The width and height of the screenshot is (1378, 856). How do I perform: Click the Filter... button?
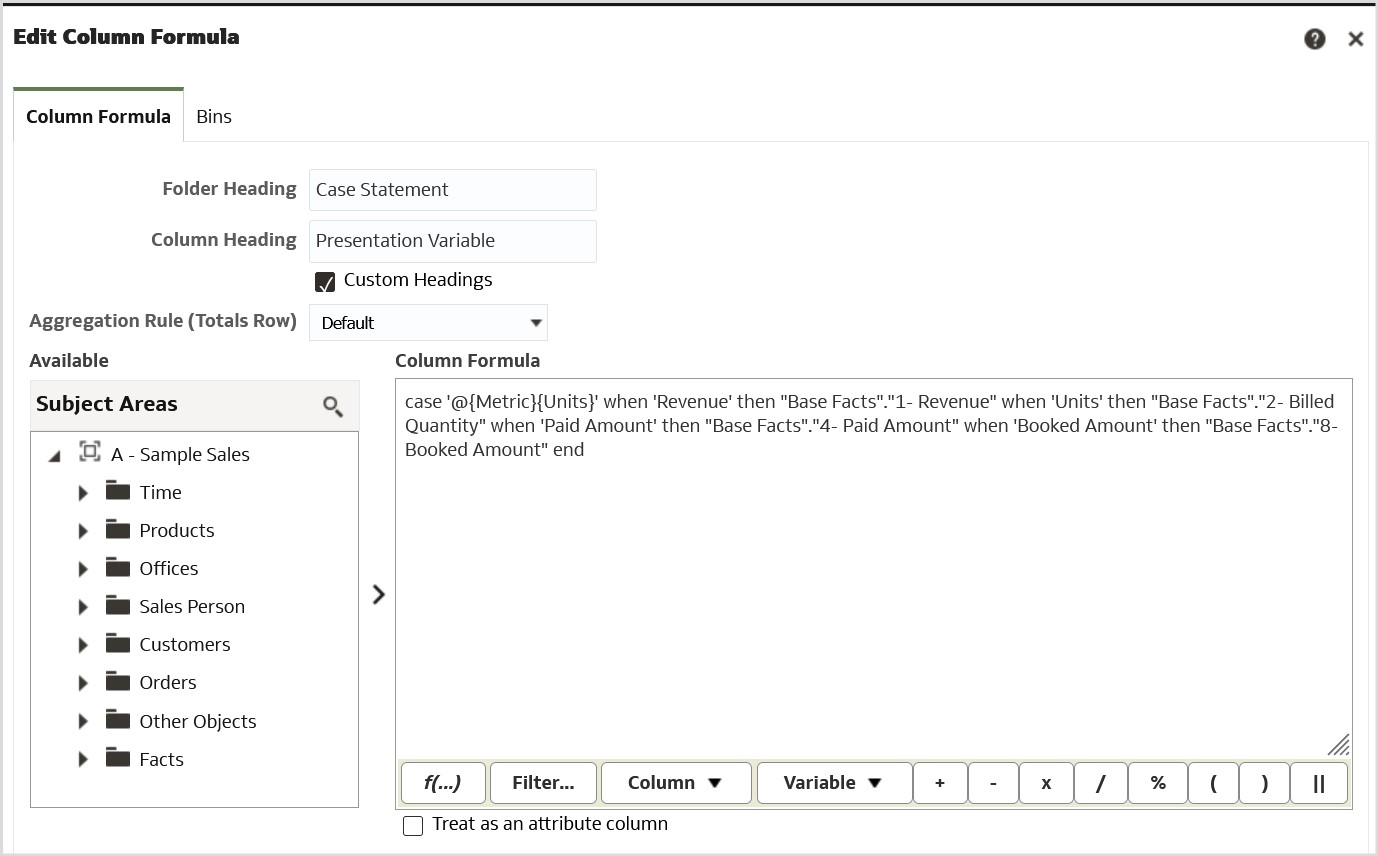click(543, 783)
